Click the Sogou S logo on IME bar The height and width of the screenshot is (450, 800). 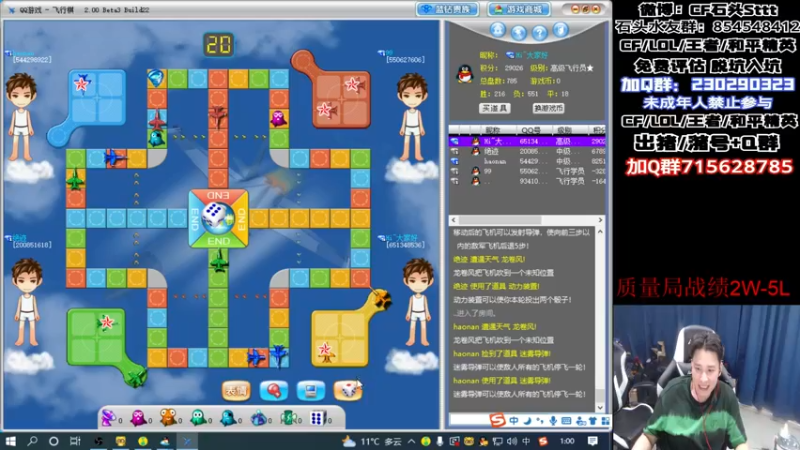pos(497,420)
